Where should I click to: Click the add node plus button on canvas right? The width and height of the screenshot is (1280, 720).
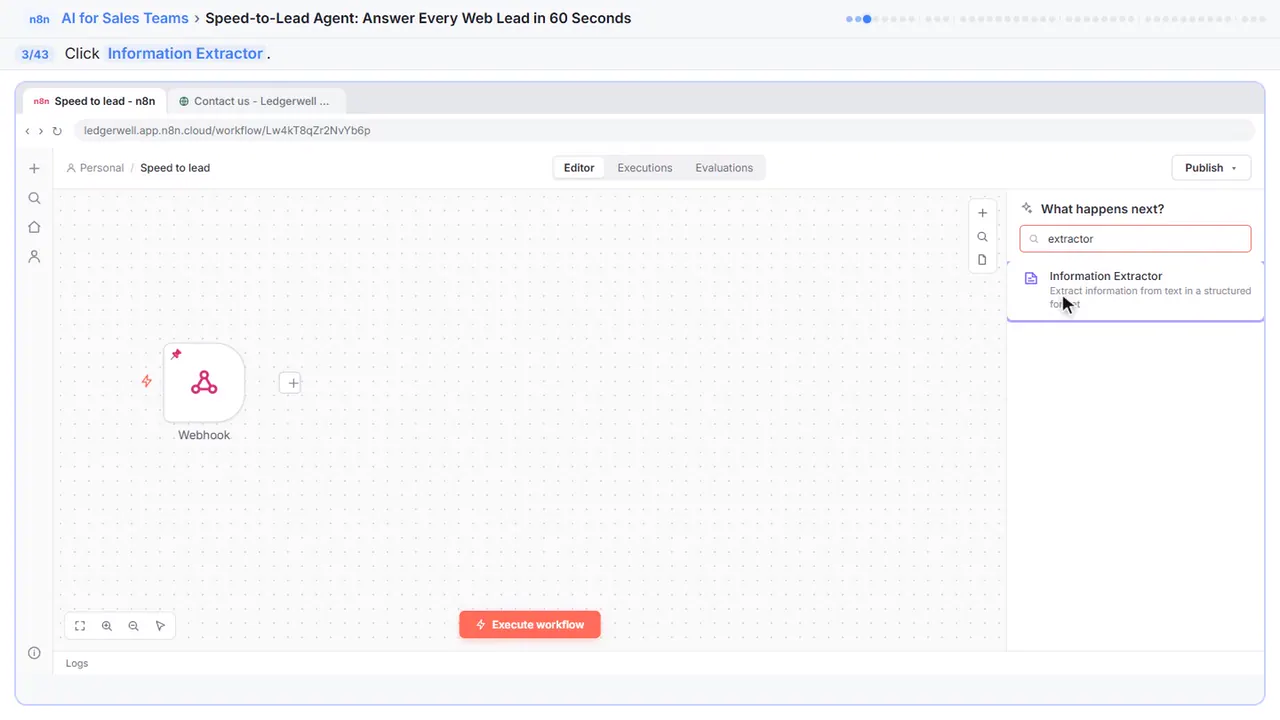982,213
